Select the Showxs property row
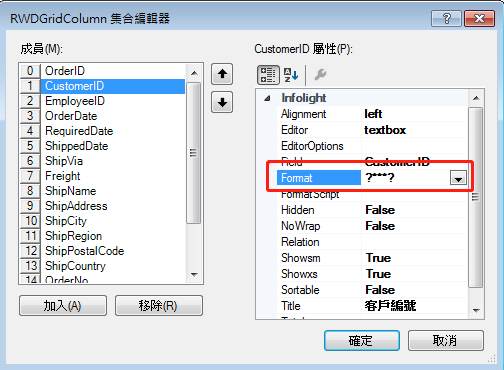 pyautogui.click(x=372, y=274)
